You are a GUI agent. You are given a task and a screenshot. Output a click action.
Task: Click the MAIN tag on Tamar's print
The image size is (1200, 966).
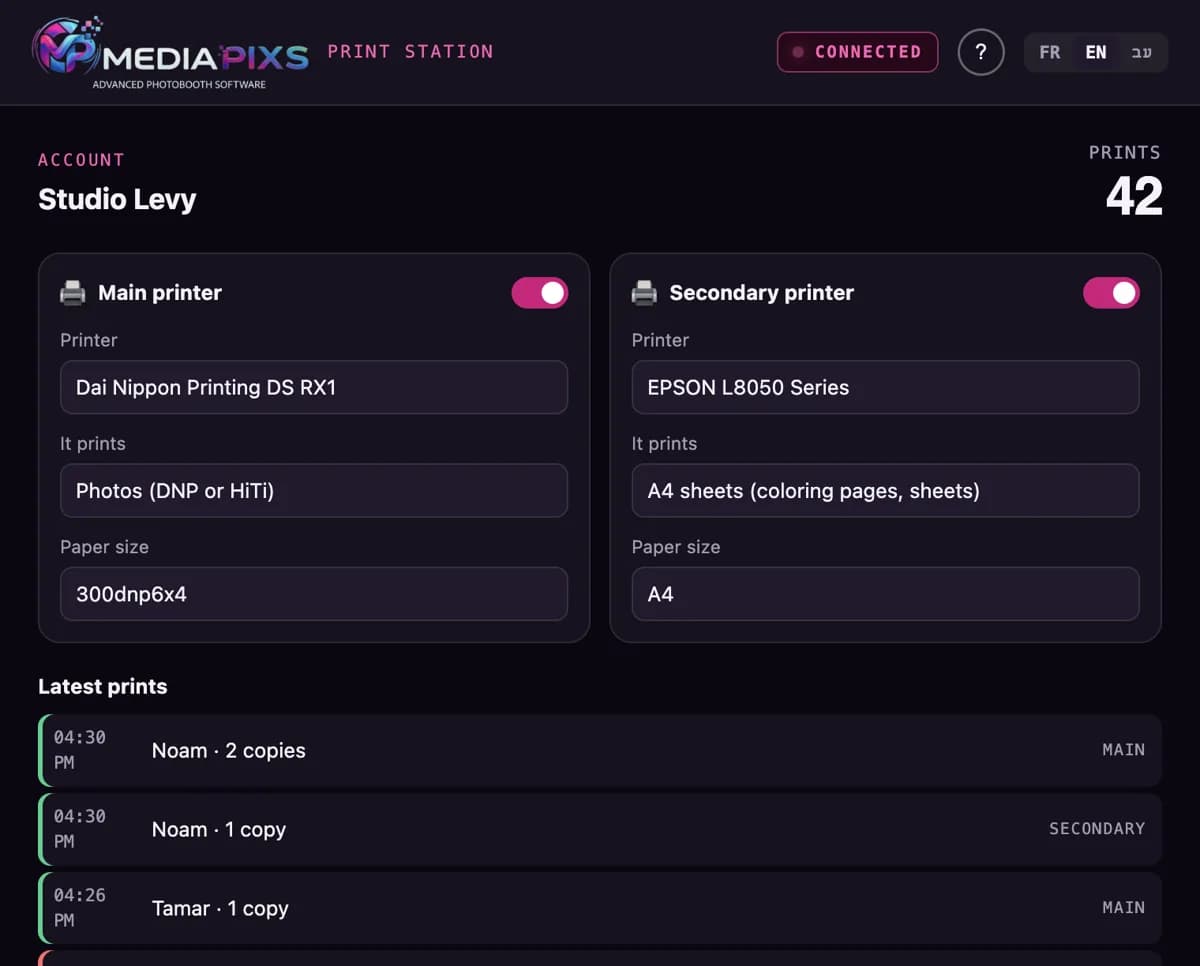click(1124, 908)
